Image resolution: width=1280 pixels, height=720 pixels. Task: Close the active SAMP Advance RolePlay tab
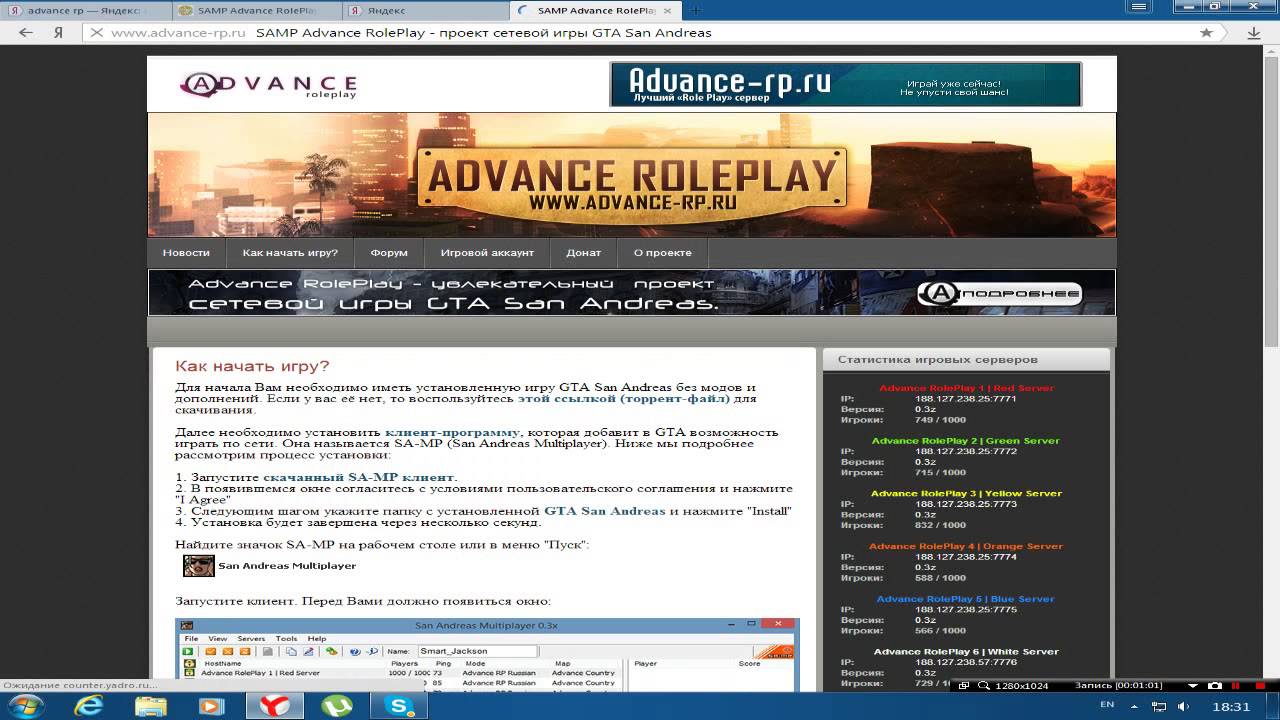[x=667, y=10]
